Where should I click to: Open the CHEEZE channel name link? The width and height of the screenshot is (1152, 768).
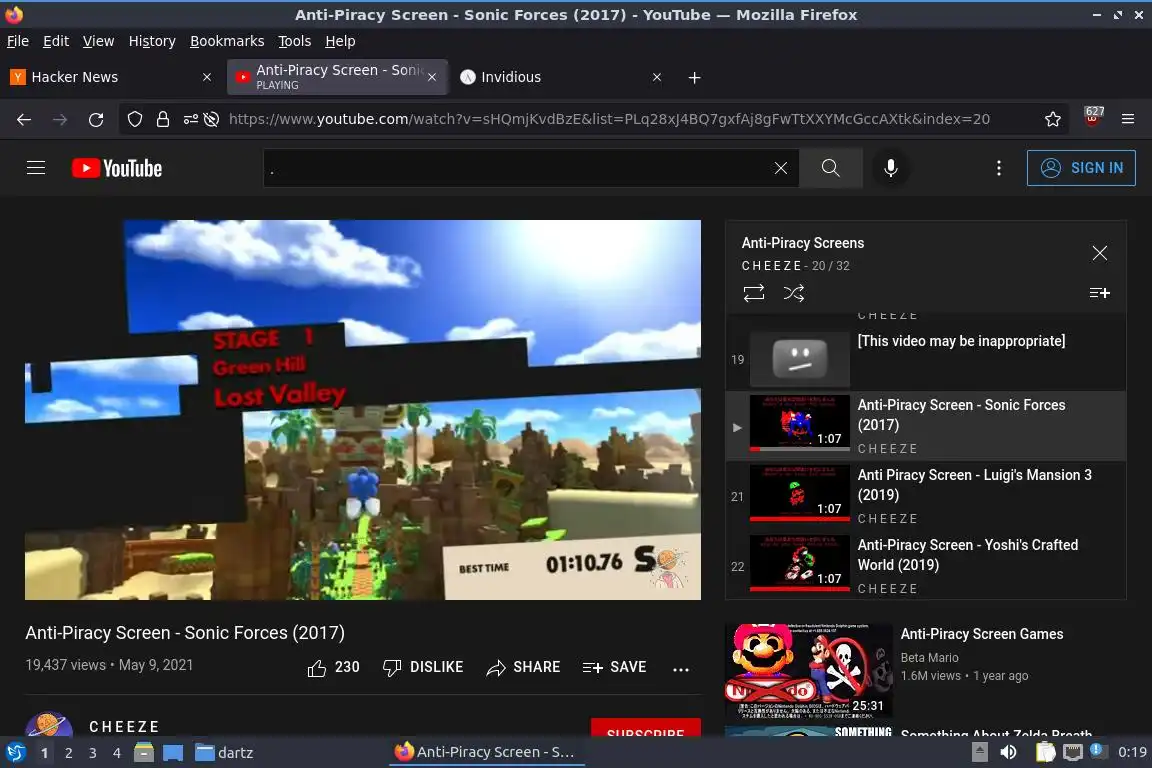click(124, 727)
